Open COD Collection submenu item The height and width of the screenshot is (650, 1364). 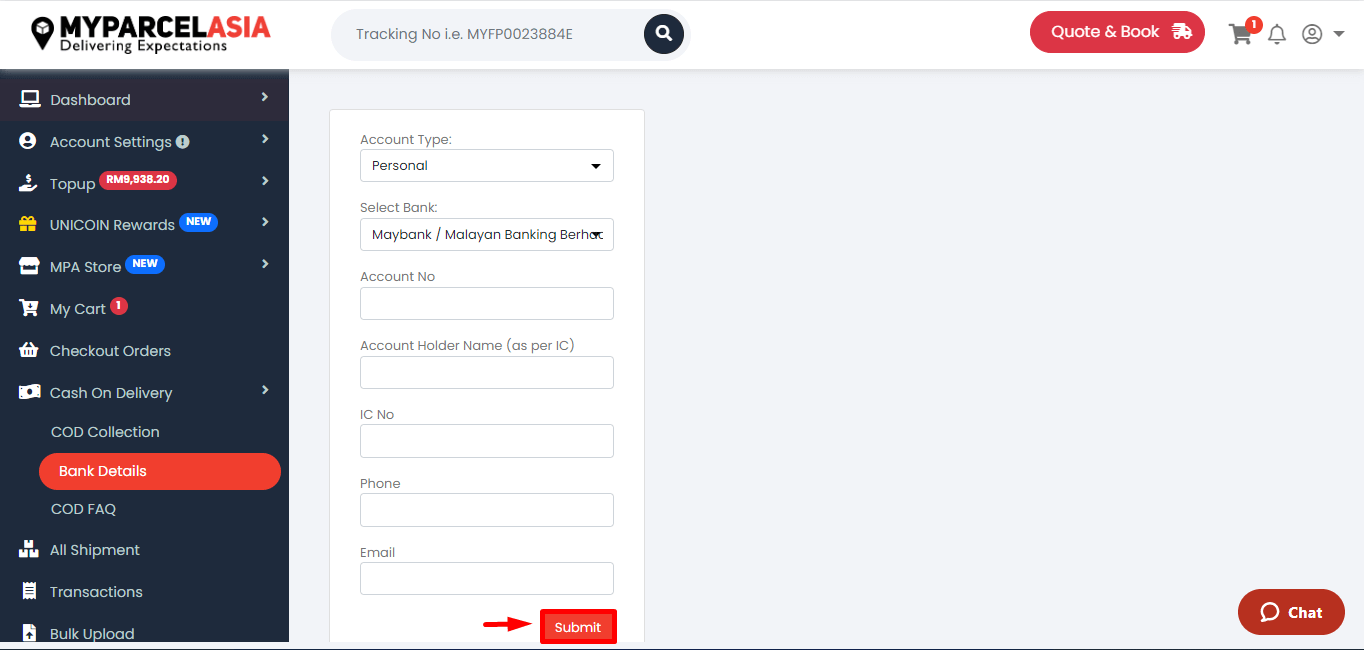click(105, 432)
